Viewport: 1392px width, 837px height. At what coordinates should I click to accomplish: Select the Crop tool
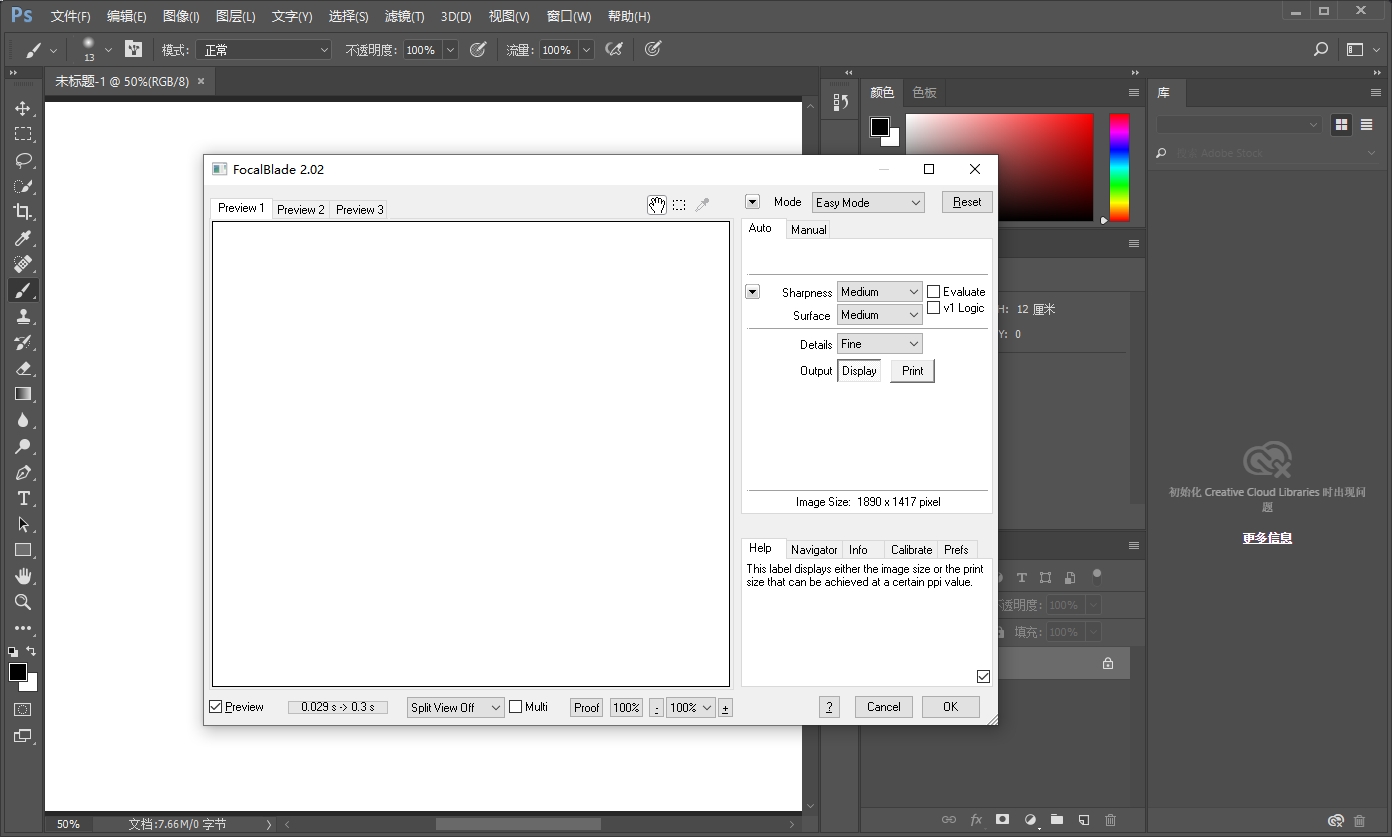pyautogui.click(x=23, y=212)
